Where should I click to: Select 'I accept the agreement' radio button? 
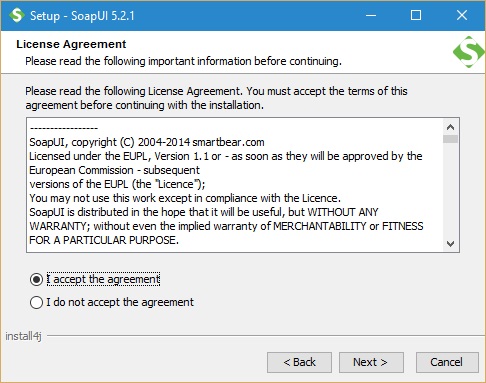(x=36, y=279)
